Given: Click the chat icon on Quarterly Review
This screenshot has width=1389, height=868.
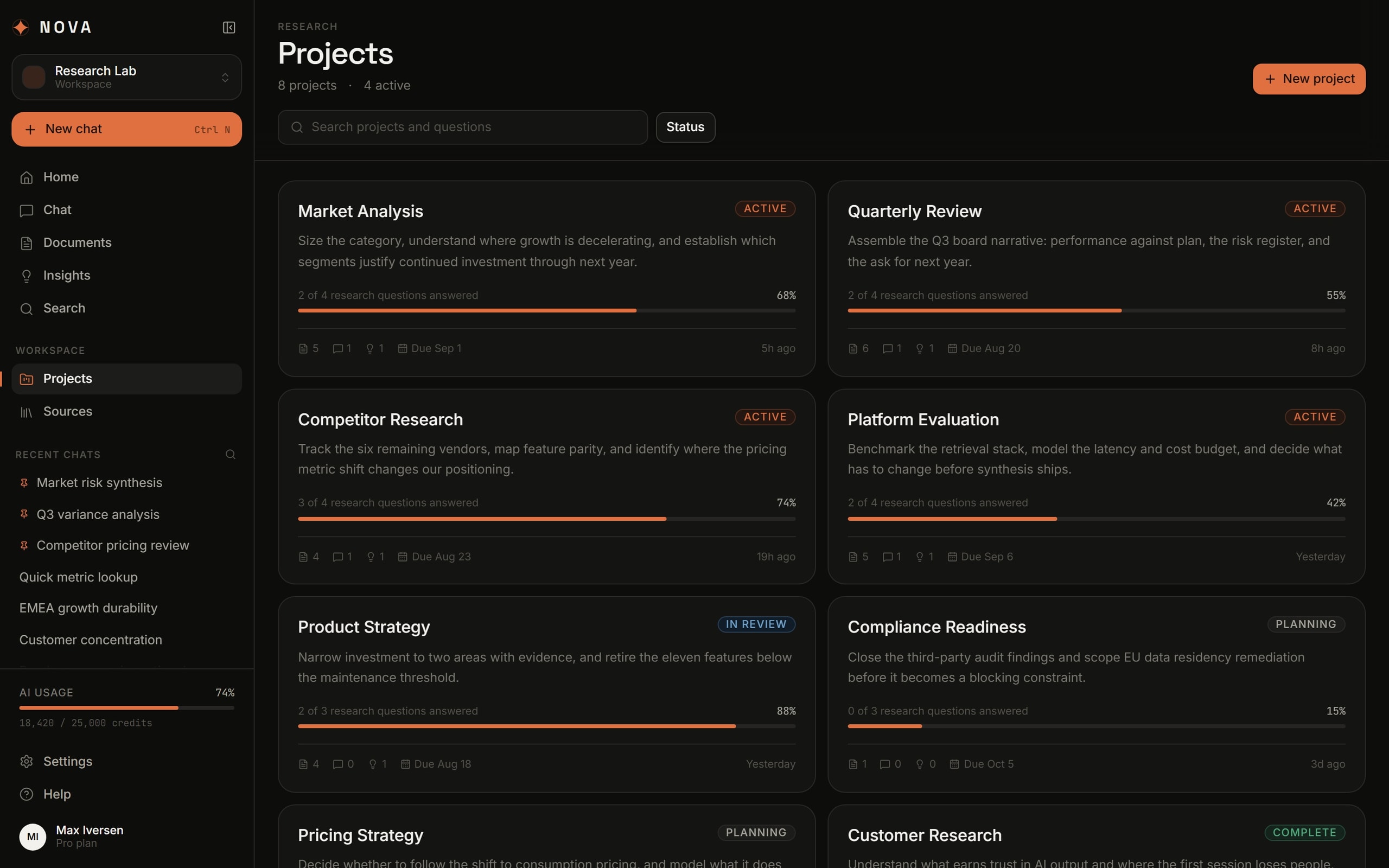Looking at the screenshot, I should point(887,348).
